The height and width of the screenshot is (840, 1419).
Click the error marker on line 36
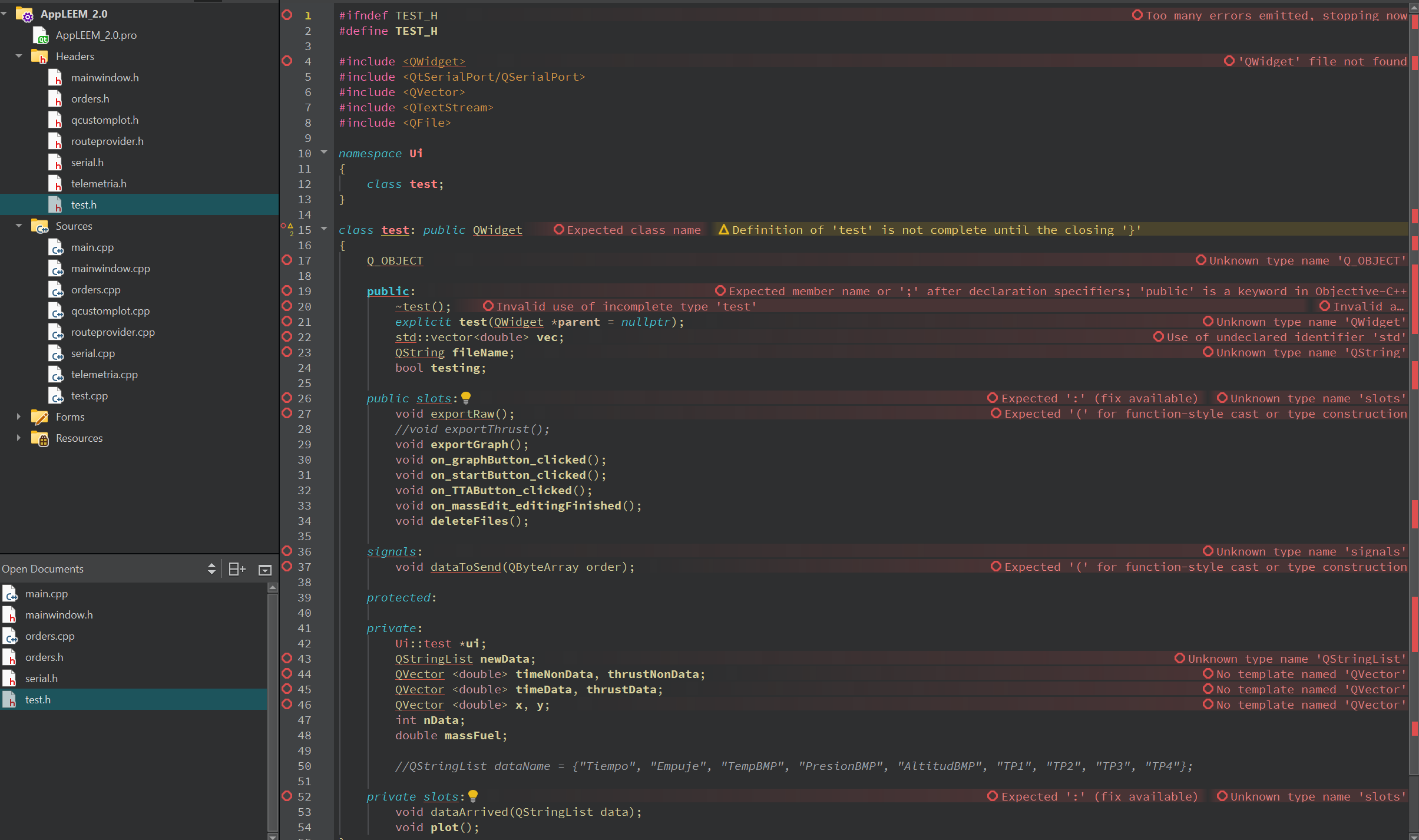click(x=287, y=551)
